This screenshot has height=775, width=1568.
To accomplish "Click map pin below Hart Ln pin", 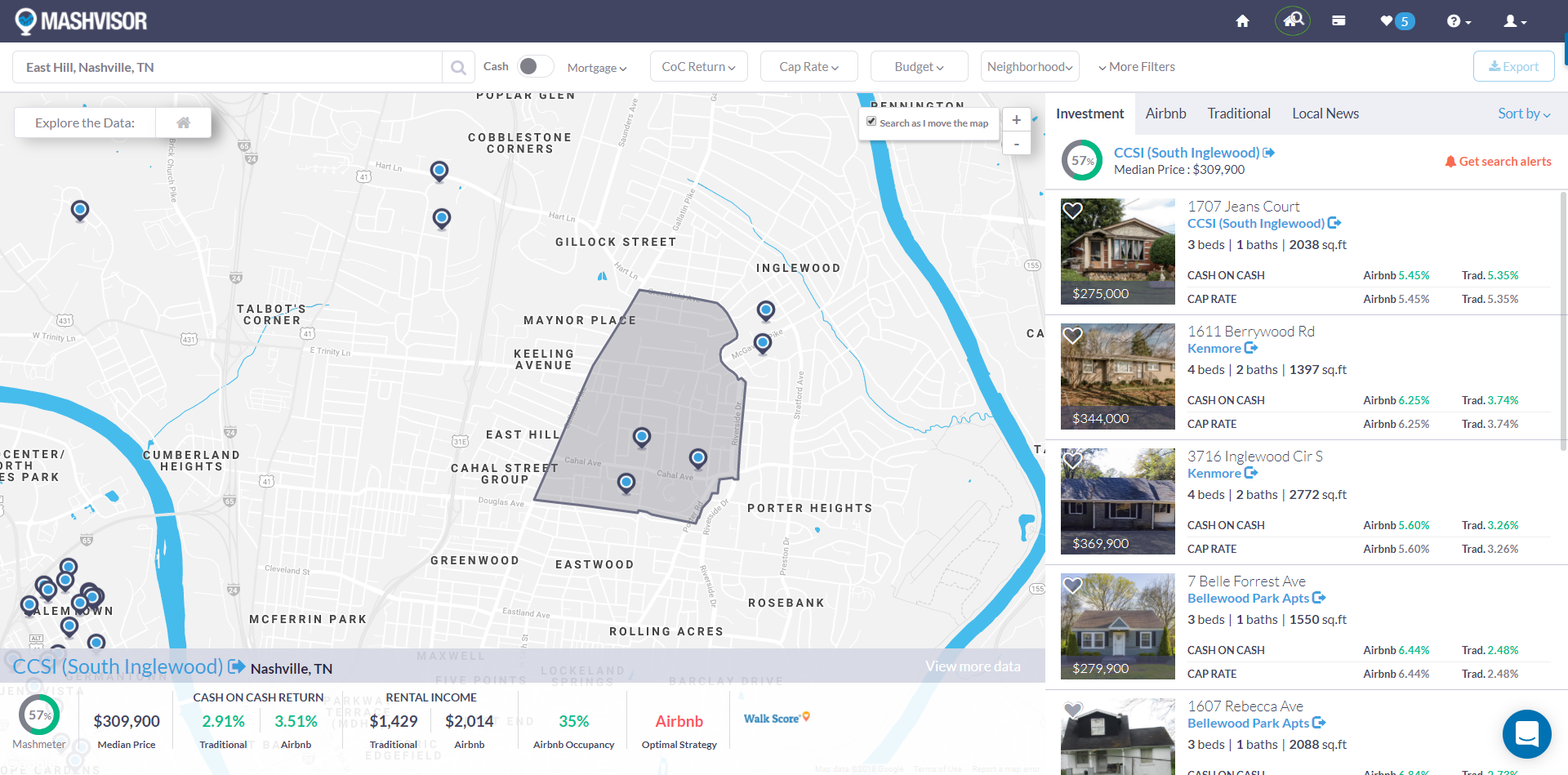I will coord(442,219).
